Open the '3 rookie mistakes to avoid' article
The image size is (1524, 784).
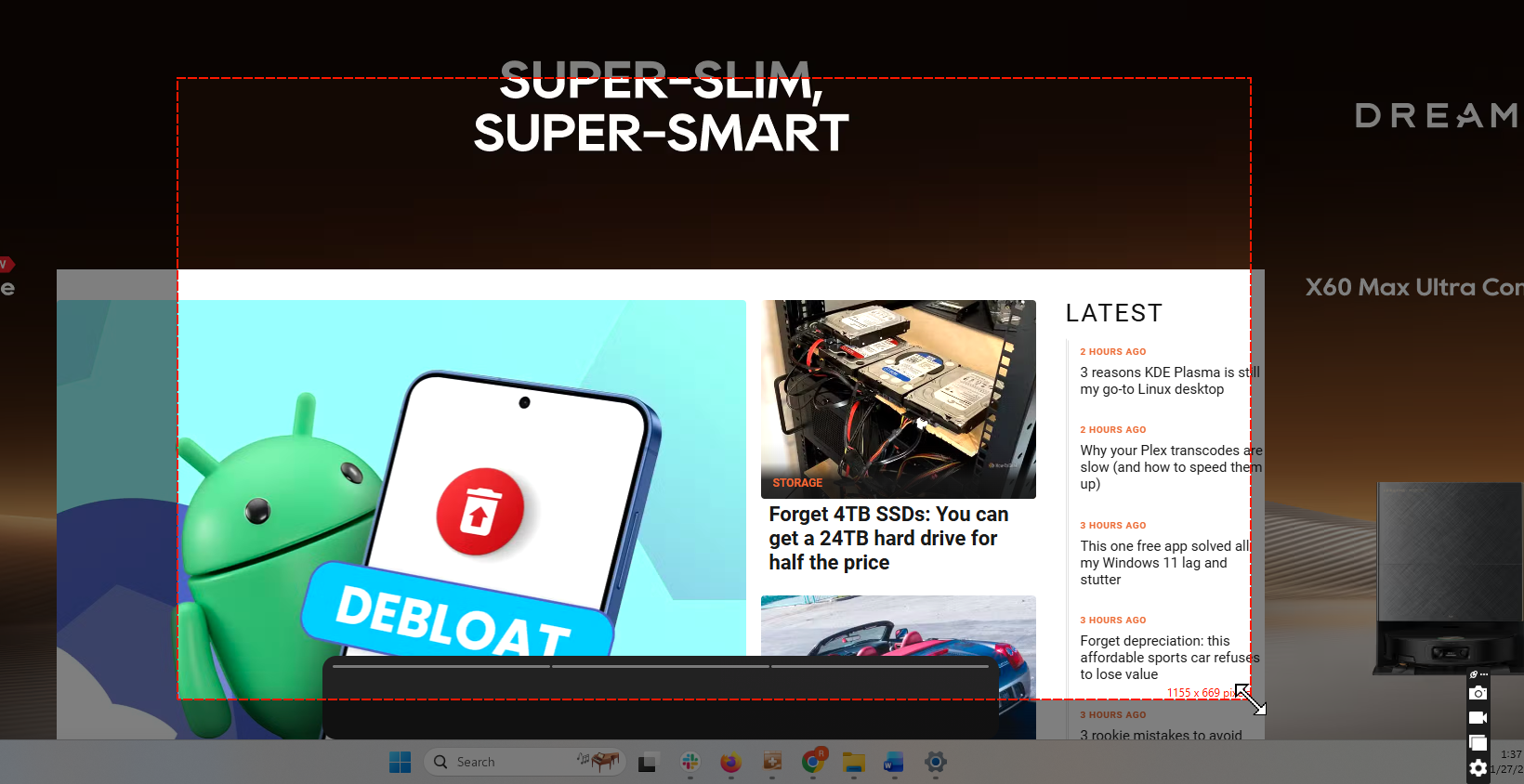[1161, 735]
